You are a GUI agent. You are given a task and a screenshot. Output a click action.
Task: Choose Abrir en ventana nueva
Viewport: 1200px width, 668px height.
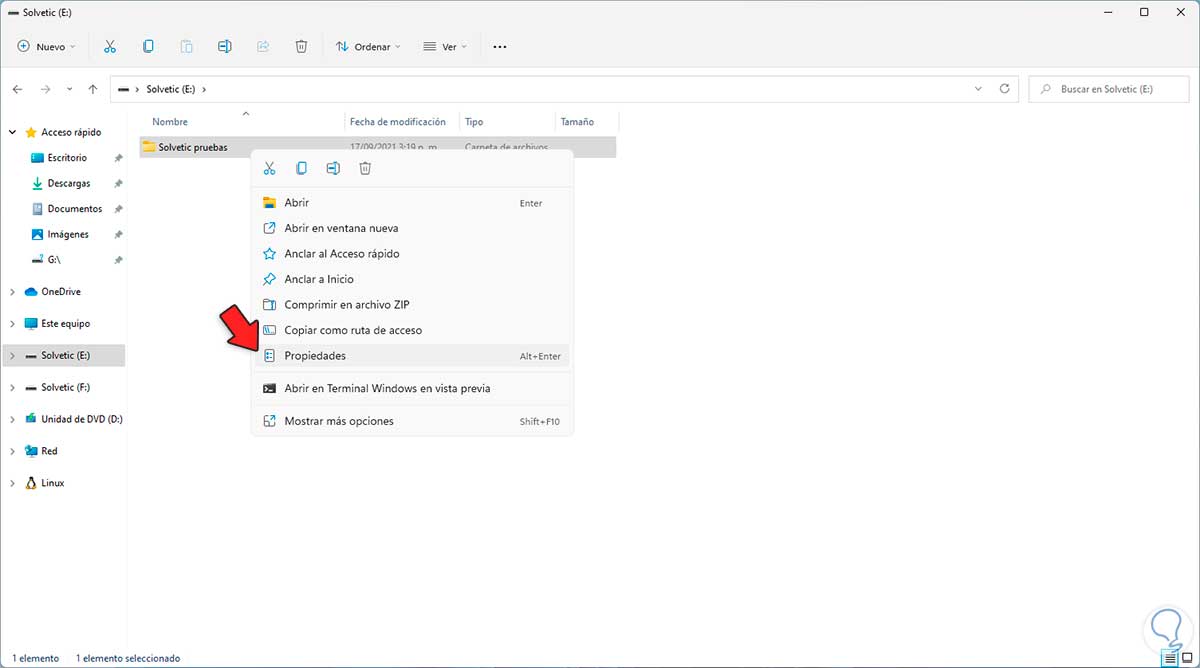point(412,228)
